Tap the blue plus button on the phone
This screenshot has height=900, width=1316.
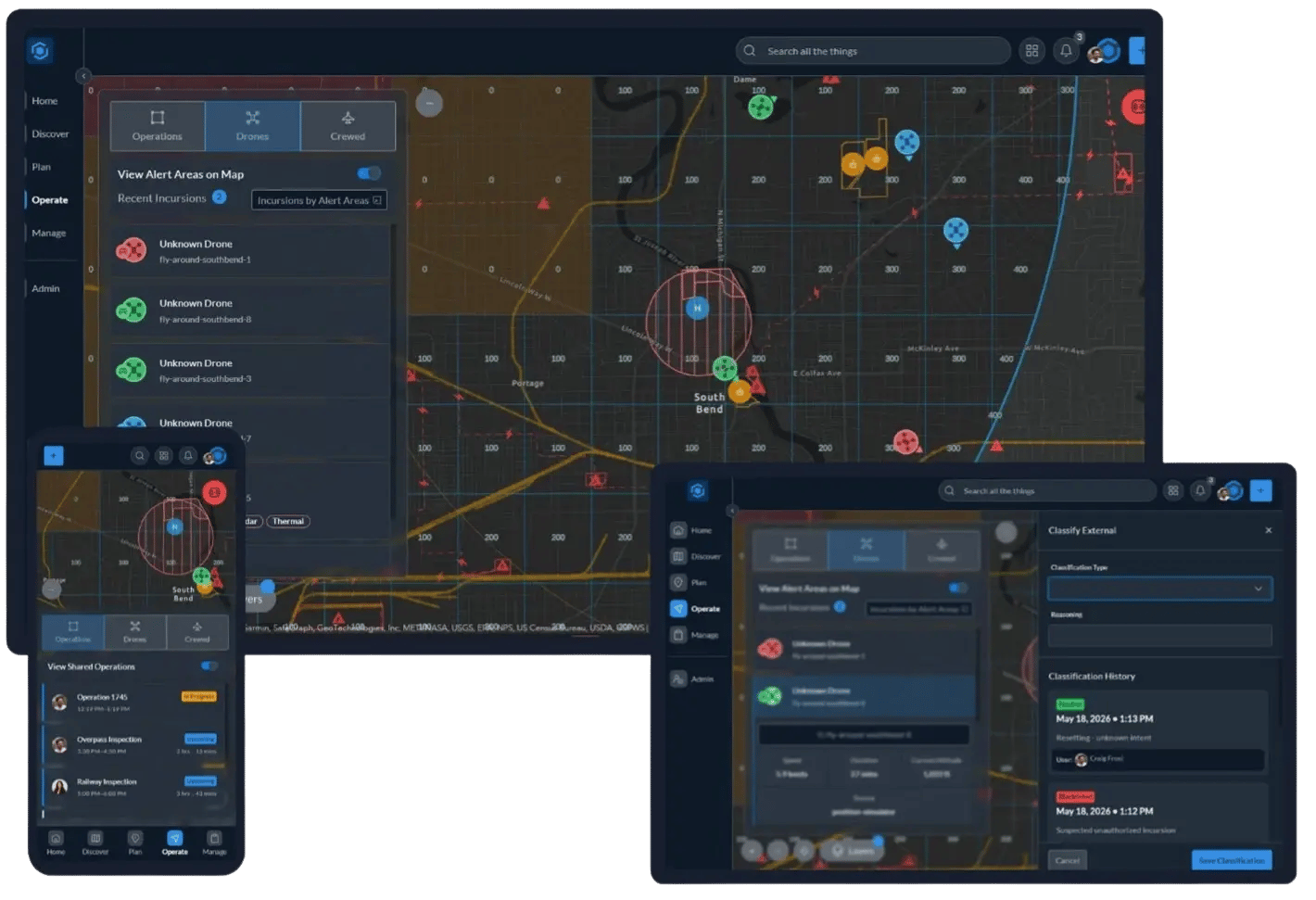[x=54, y=455]
